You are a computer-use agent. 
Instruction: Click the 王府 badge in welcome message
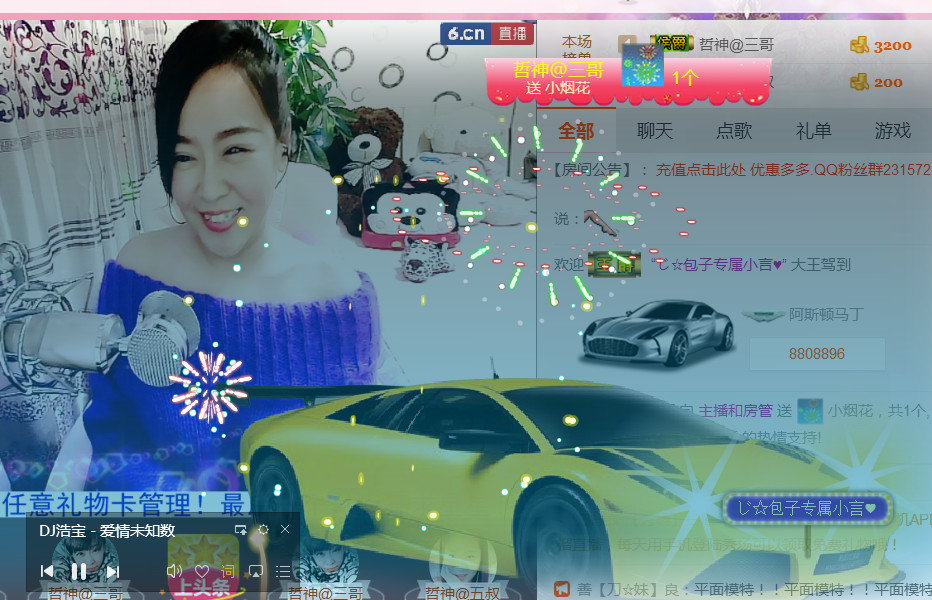615,264
